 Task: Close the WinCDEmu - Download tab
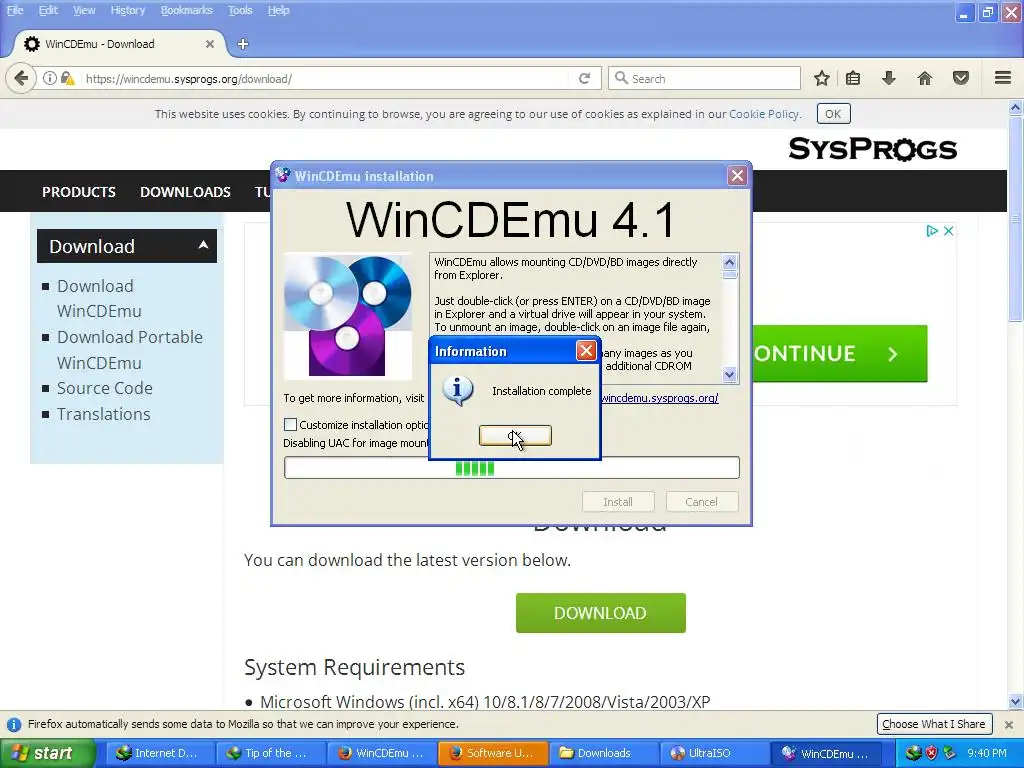[210, 44]
